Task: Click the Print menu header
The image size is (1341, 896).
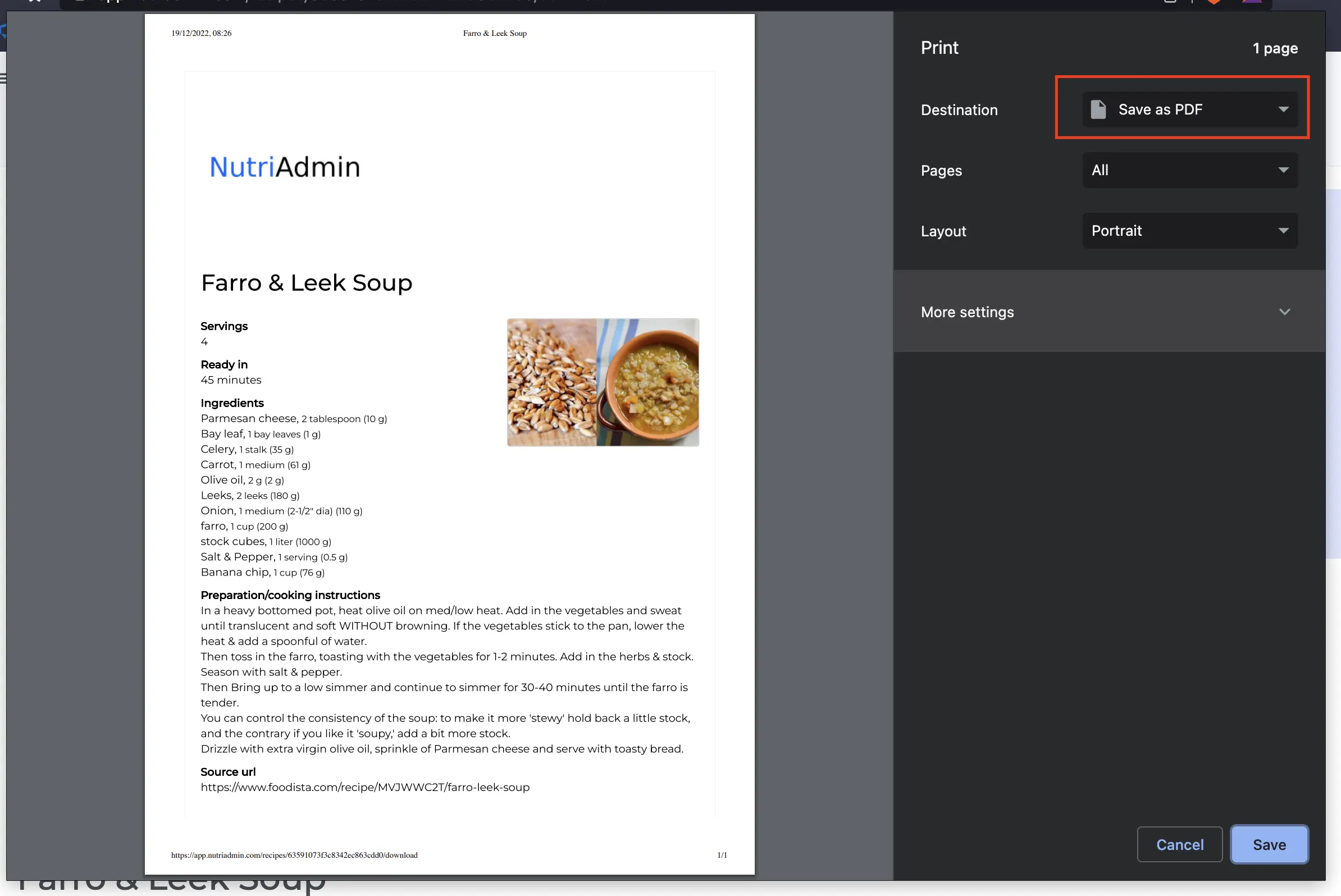Action: click(x=939, y=47)
